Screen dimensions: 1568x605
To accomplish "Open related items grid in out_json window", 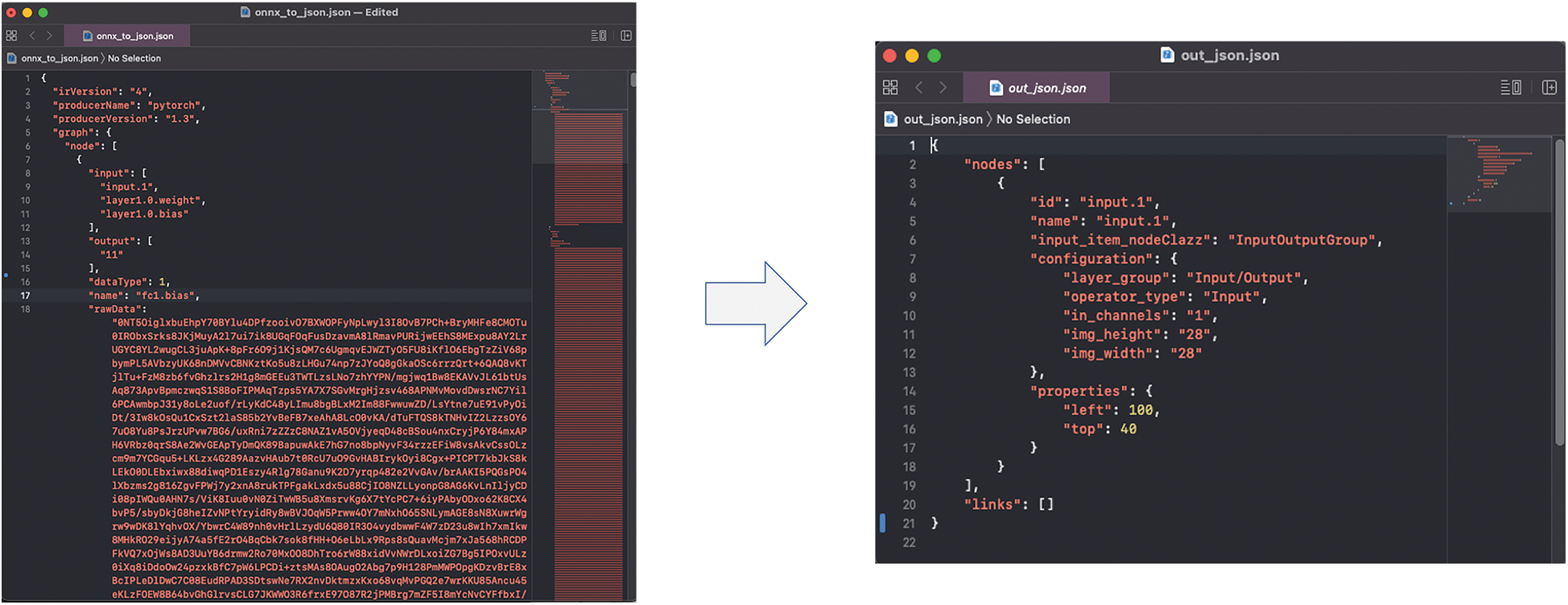I will click(890, 87).
